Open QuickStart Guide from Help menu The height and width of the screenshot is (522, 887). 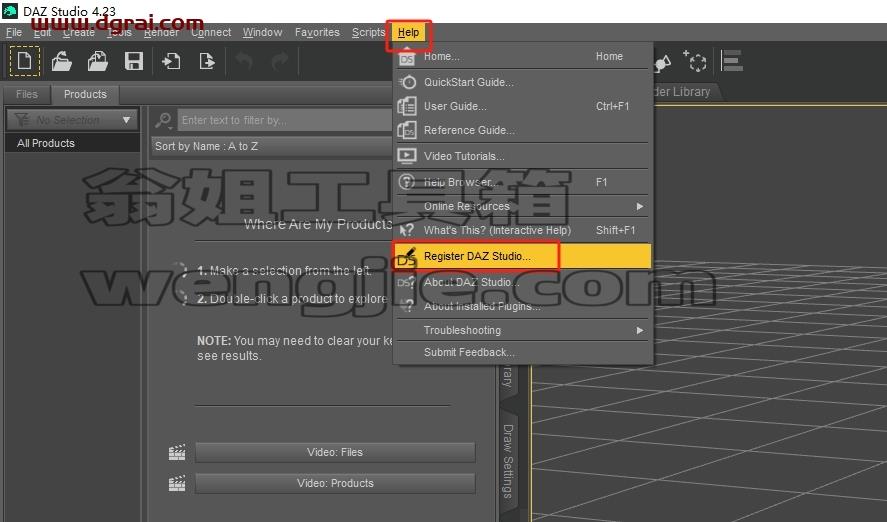click(x=523, y=82)
